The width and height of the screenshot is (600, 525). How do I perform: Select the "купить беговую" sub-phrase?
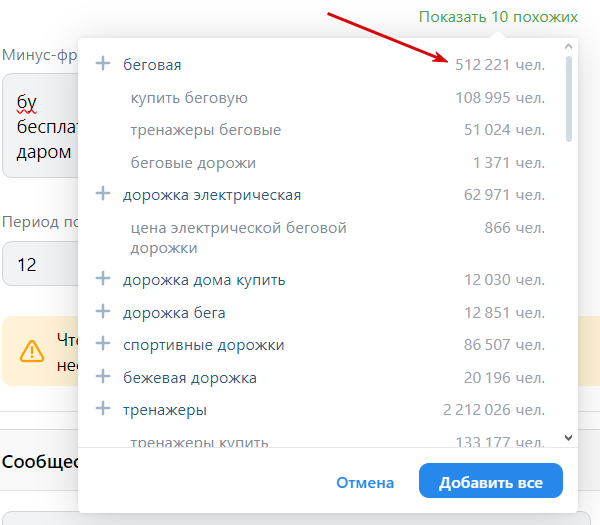click(x=189, y=98)
